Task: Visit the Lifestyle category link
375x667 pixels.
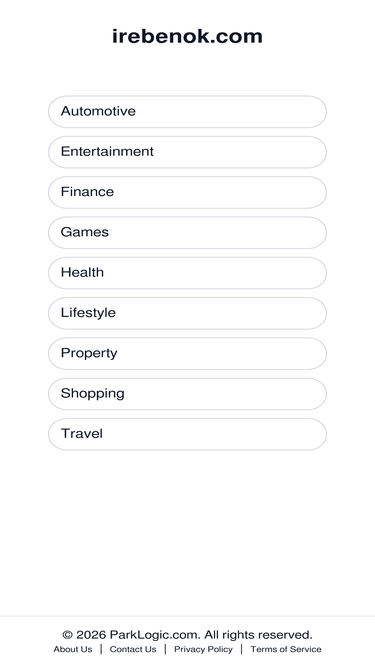Action: pyautogui.click(x=187, y=313)
